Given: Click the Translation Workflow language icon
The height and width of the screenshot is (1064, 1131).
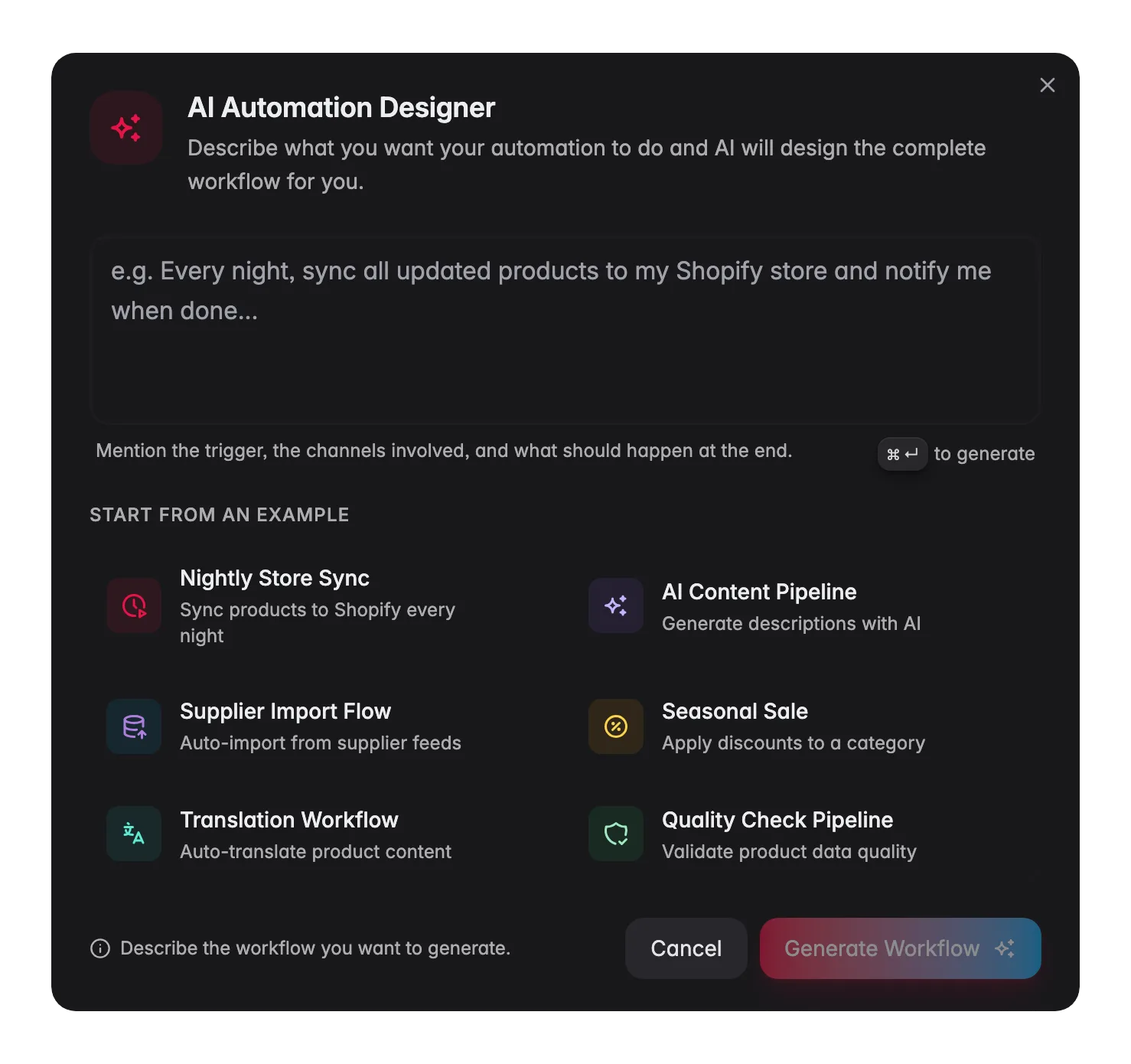Looking at the screenshot, I should [x=134, y=834].
